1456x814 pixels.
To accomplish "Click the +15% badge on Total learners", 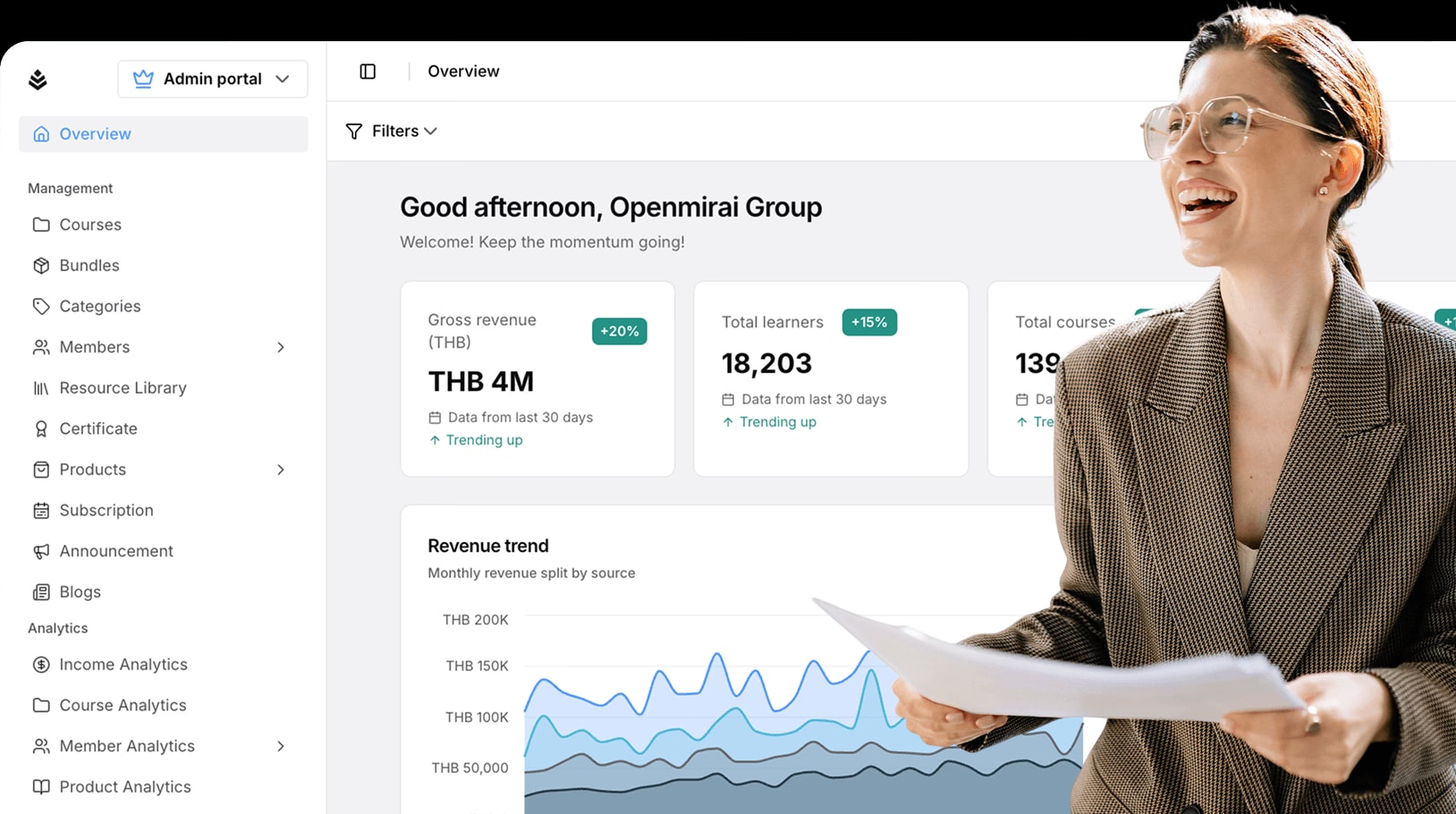I will (869, 322).
